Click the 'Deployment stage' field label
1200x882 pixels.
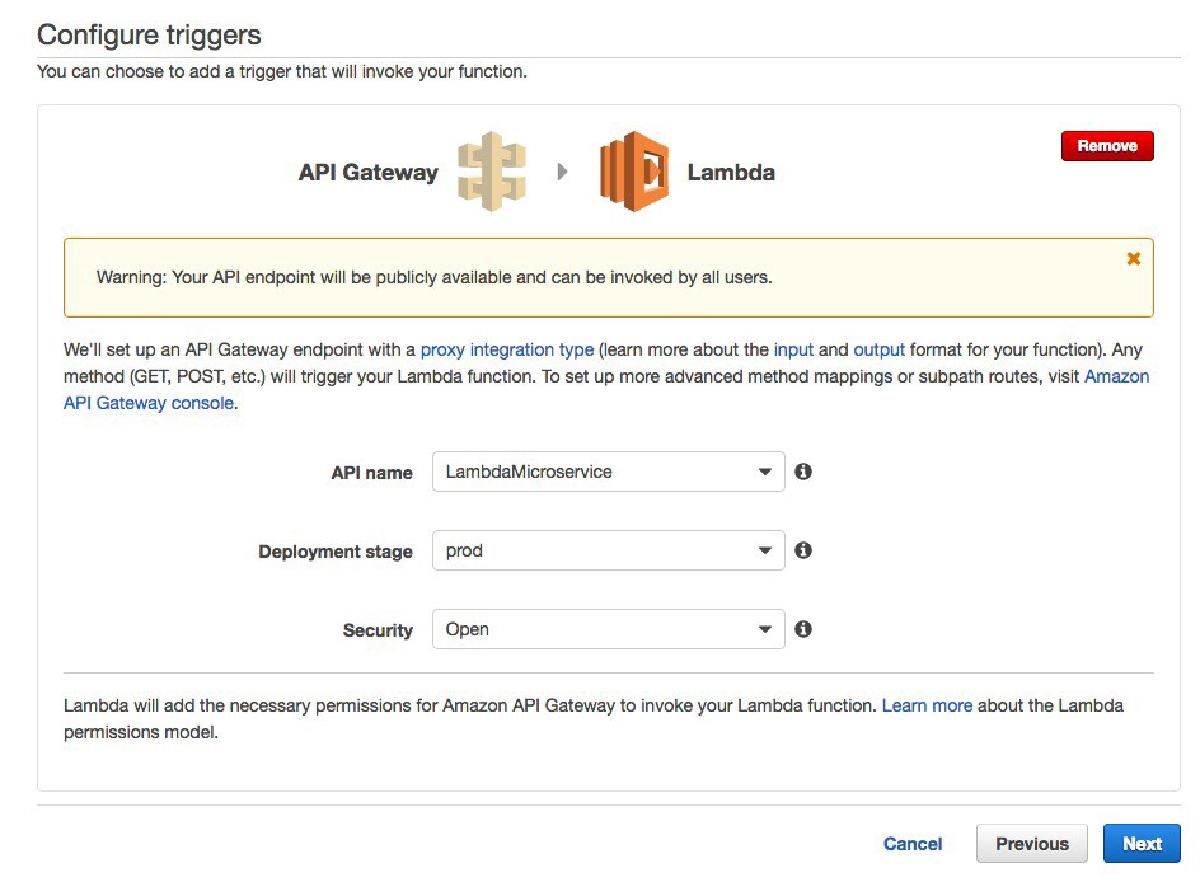335,552
